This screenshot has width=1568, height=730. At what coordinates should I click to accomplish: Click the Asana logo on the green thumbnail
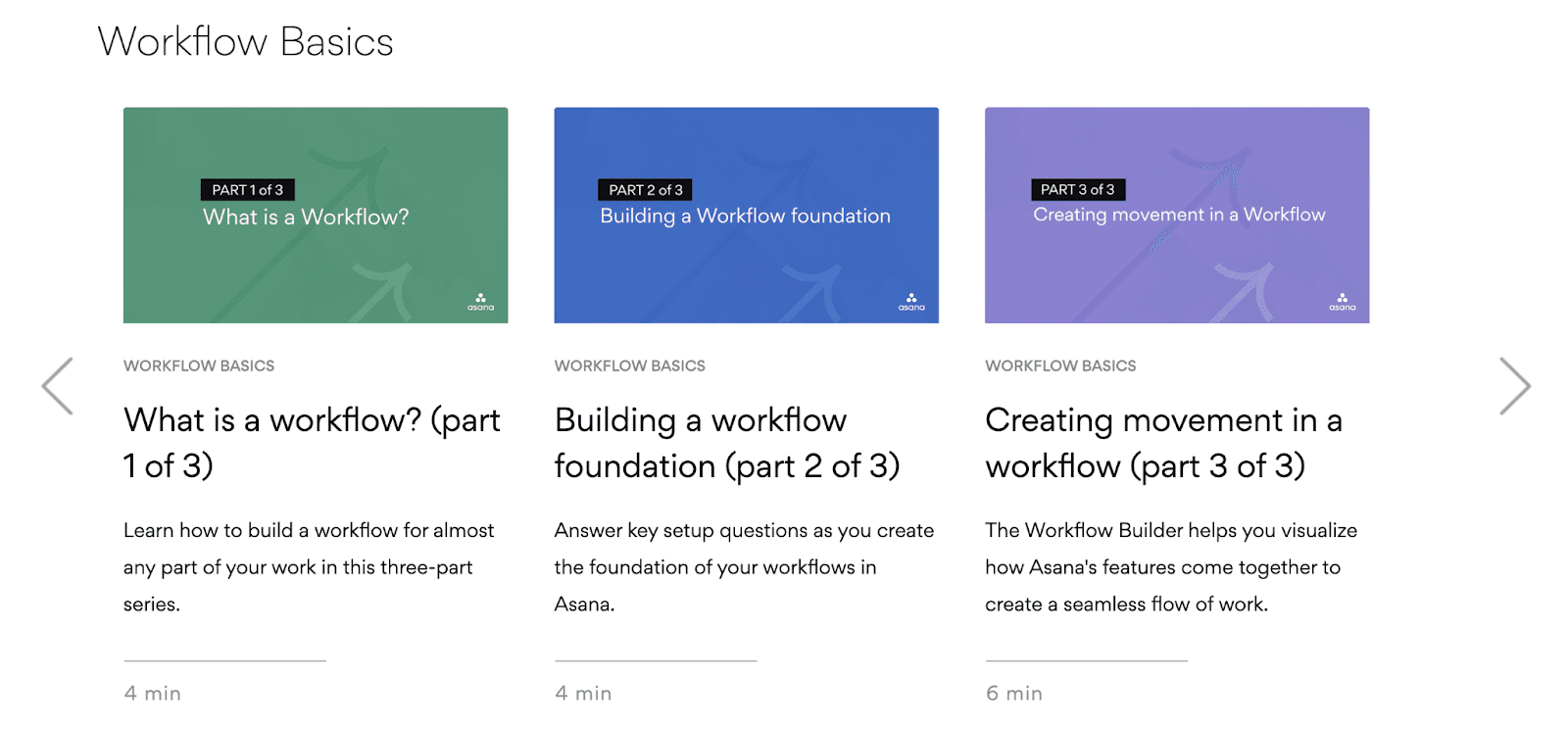(x=480, y=302)
